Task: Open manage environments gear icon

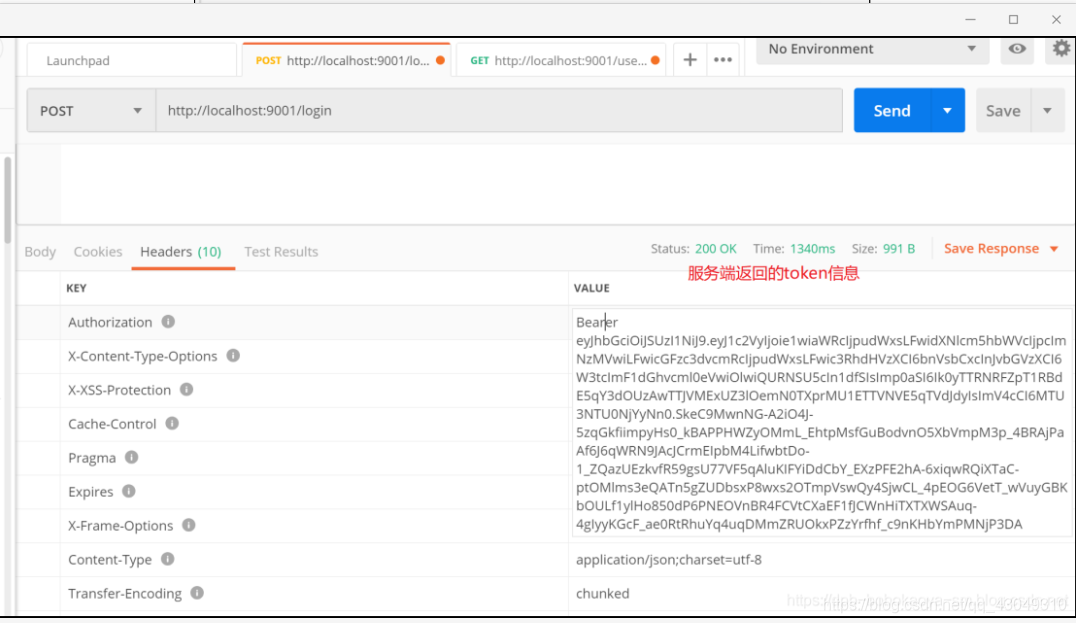Action: pos(1061,49)
